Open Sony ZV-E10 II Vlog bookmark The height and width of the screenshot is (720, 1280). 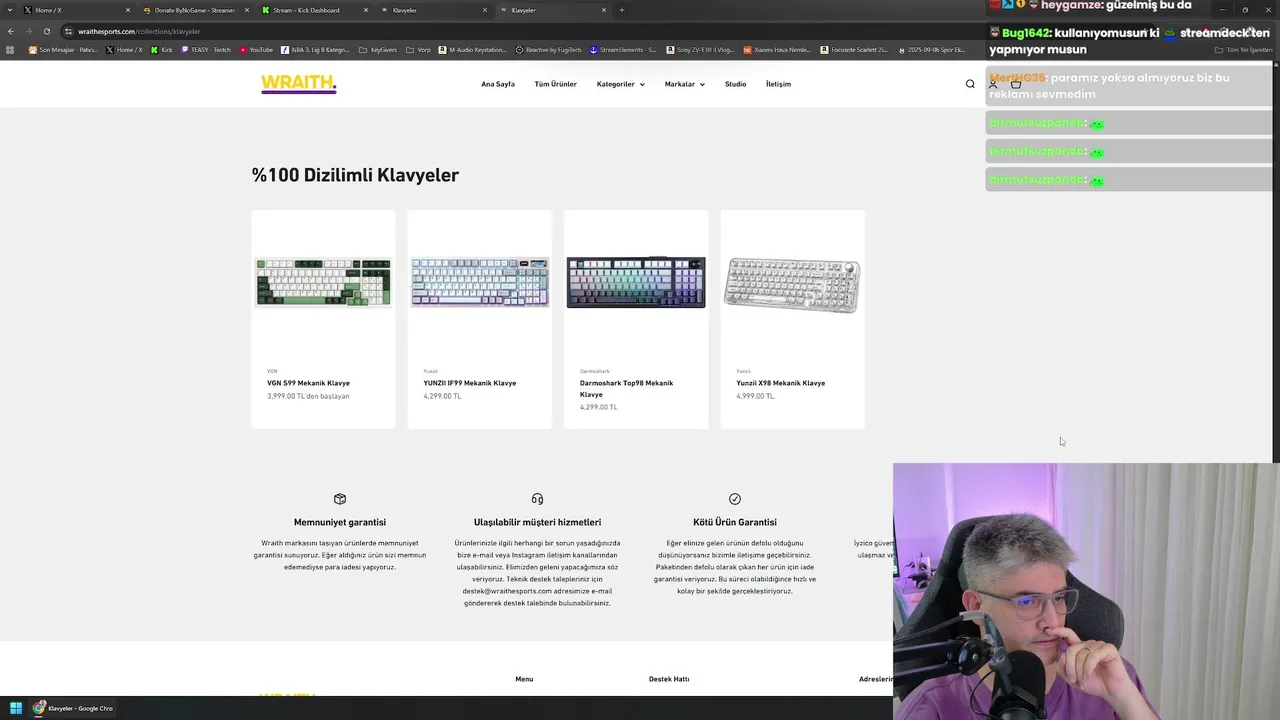coord(699,49)
